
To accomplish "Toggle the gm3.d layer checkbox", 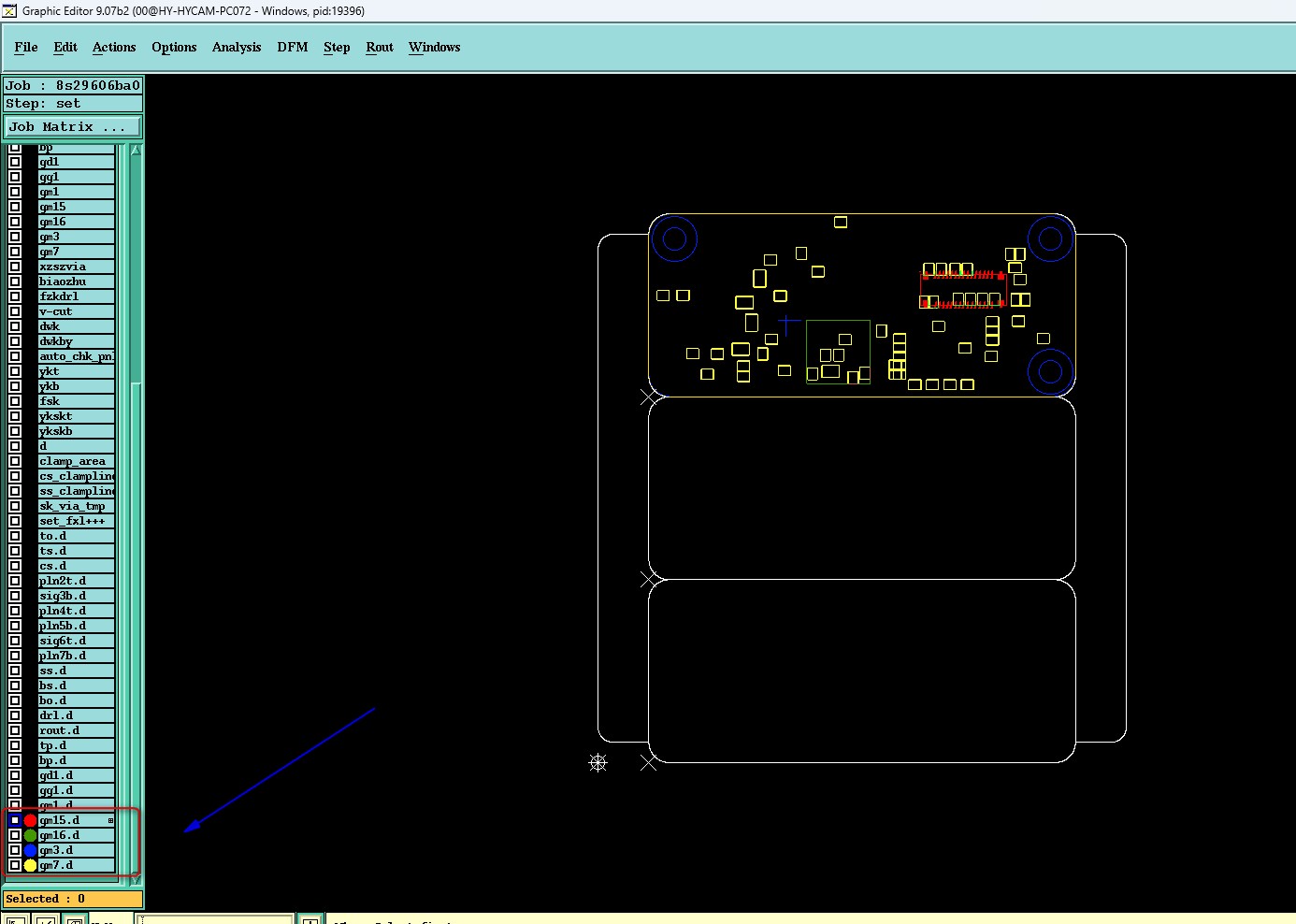I will click(15, 850).
